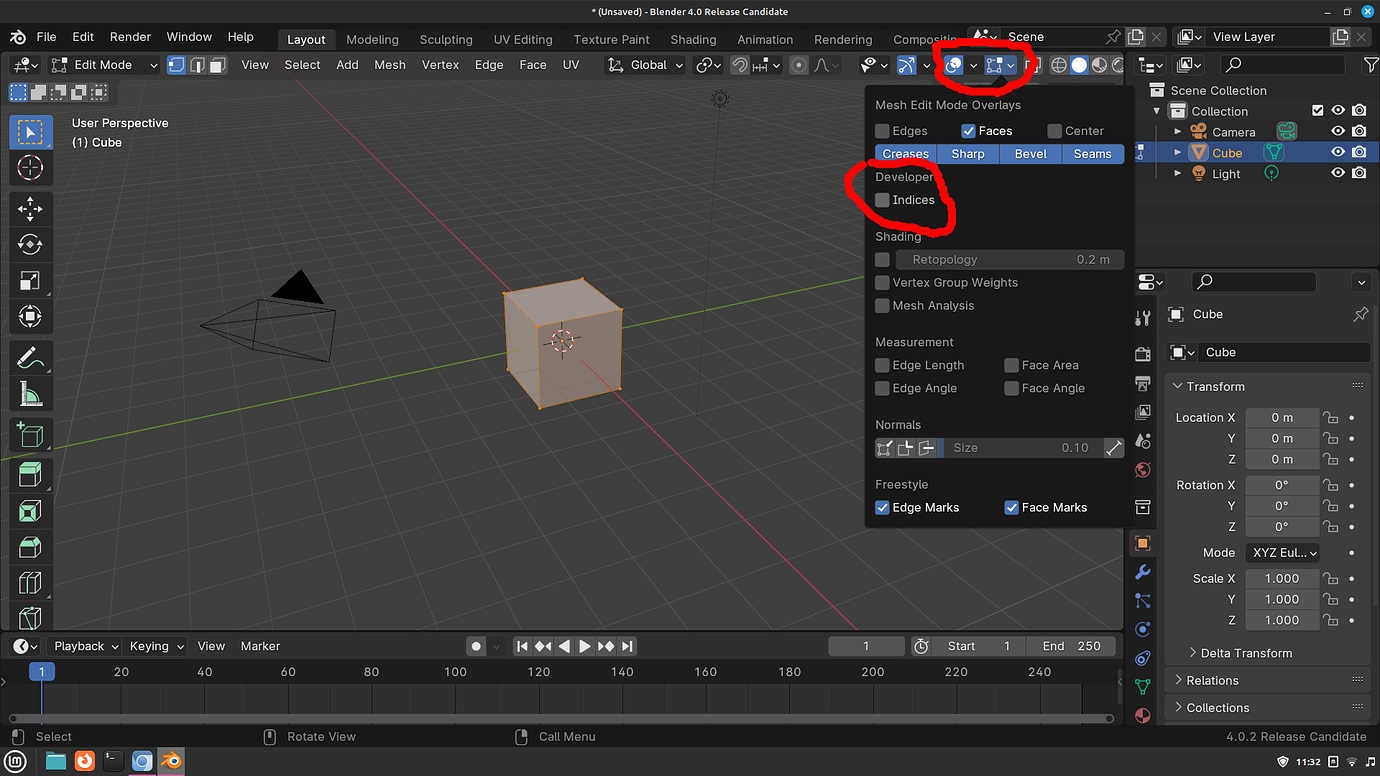
Task: Click the Location X field
Action: point(1282,418)
